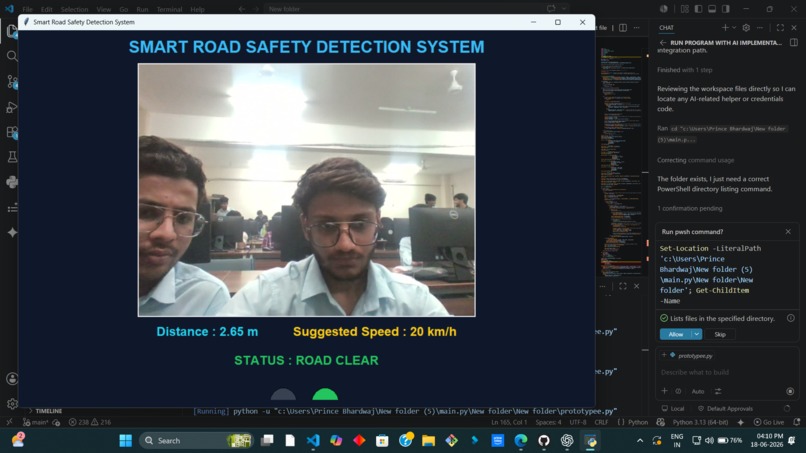Open Windows Start menu
The width and height of the screenshot is (806, 453).
click(125, 441)
